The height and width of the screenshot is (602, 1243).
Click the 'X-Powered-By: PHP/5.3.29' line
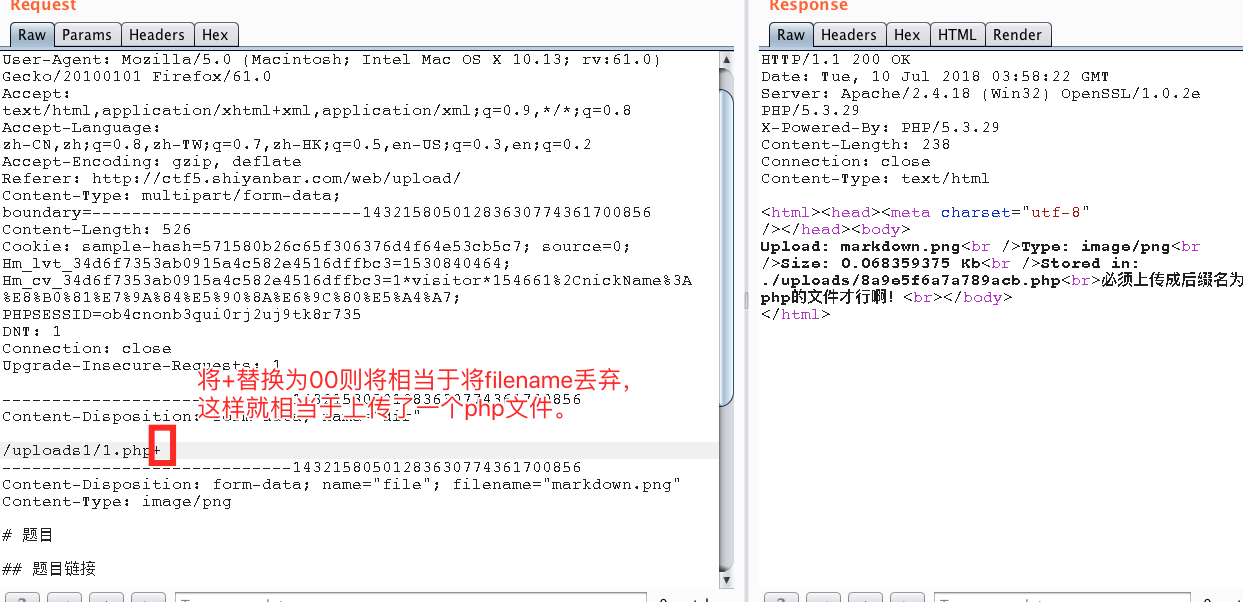pos(881,128)
